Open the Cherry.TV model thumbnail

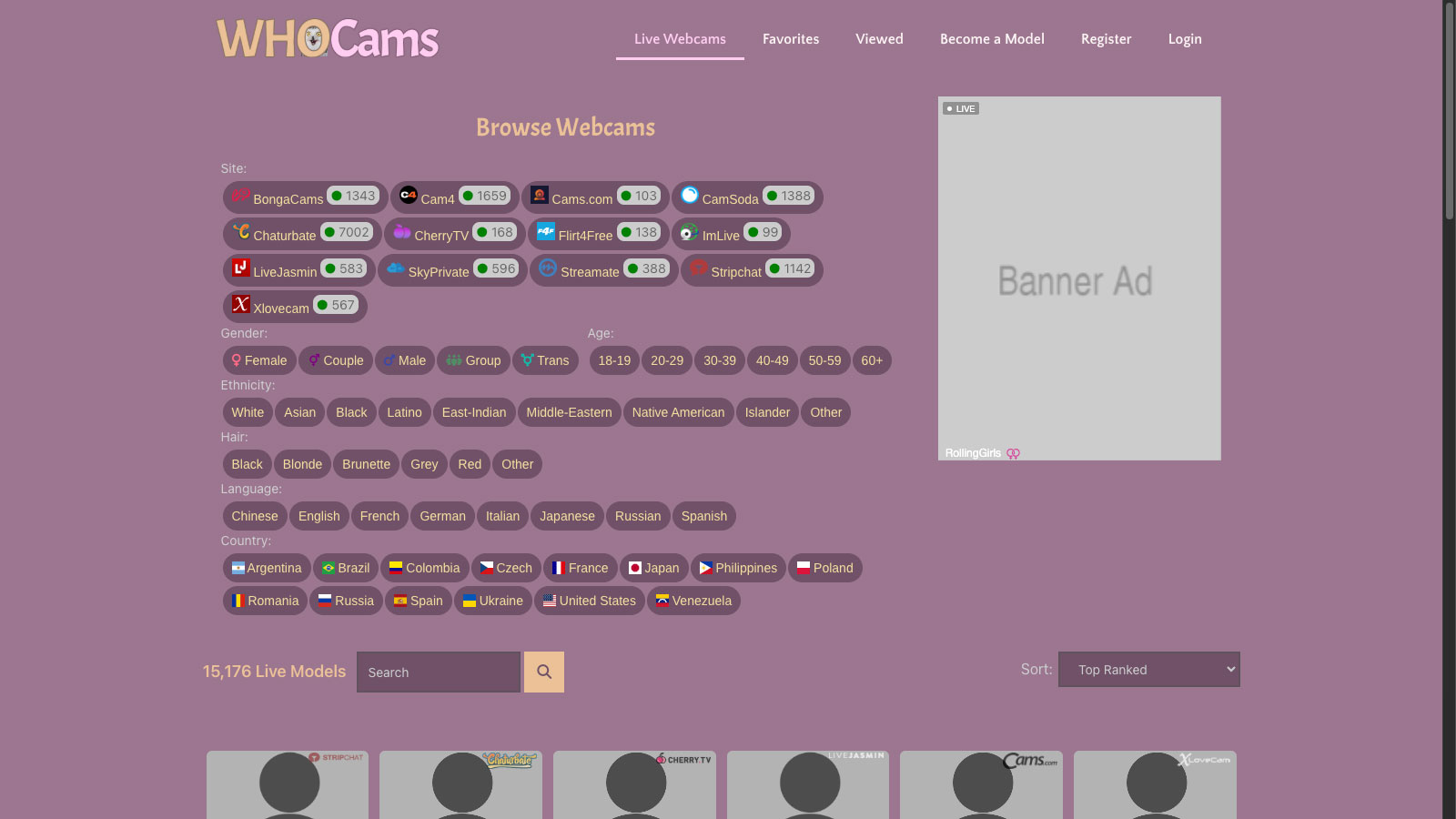coord(634,784)
